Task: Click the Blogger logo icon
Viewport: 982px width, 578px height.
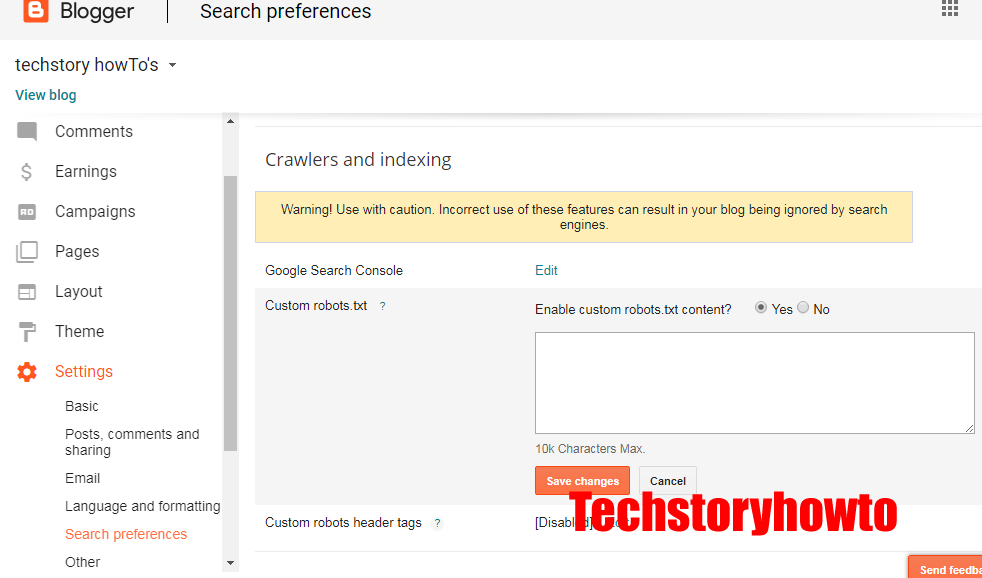Action: point(35,11)
